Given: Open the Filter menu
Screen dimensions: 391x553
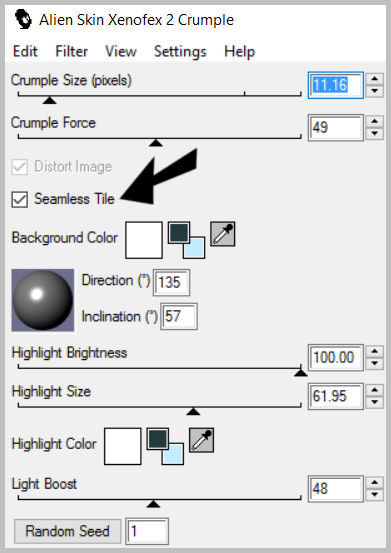Looking at the screenshot, I should 72,51.
